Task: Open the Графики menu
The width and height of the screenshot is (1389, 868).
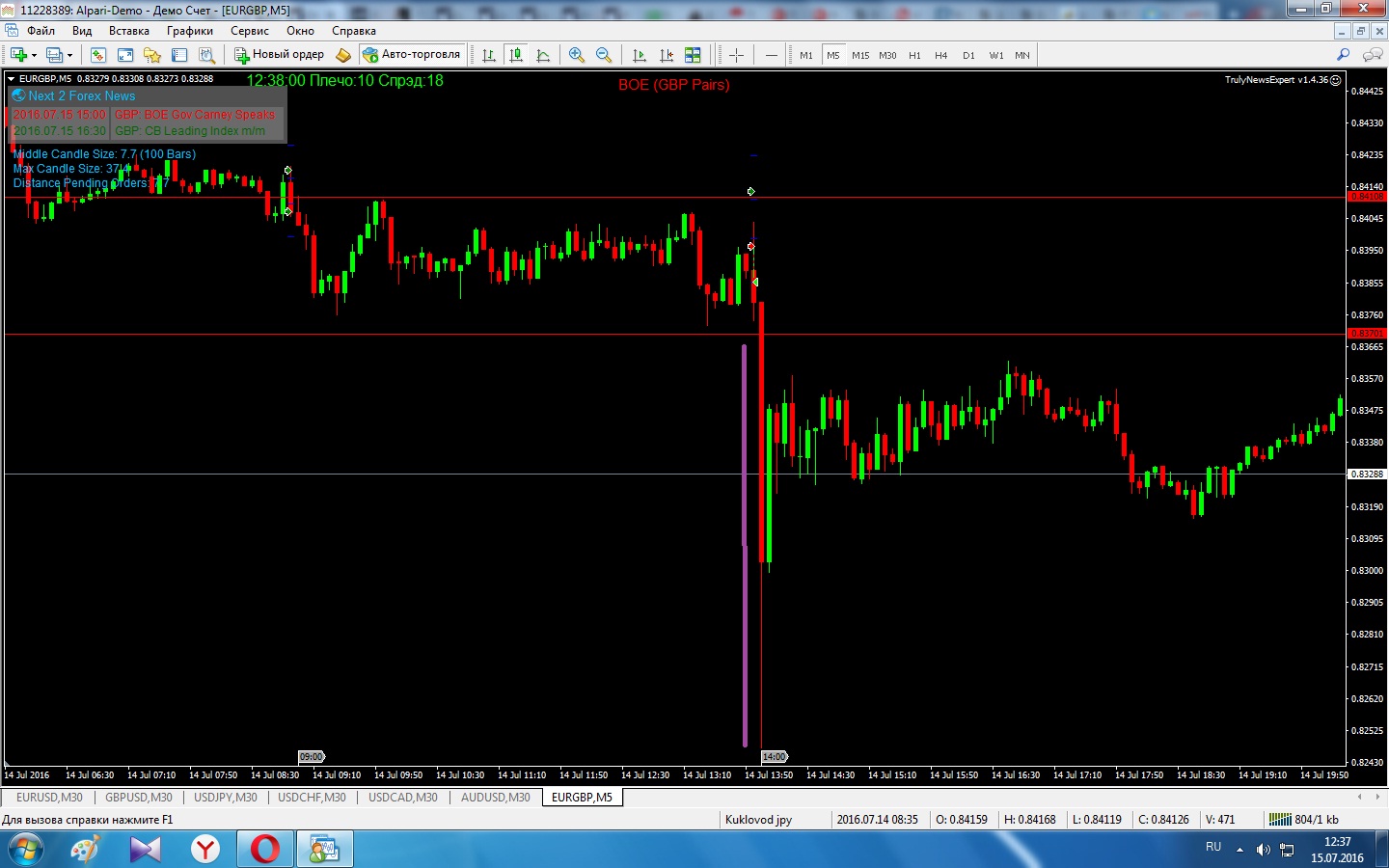Action: click(x=190, y=31)
